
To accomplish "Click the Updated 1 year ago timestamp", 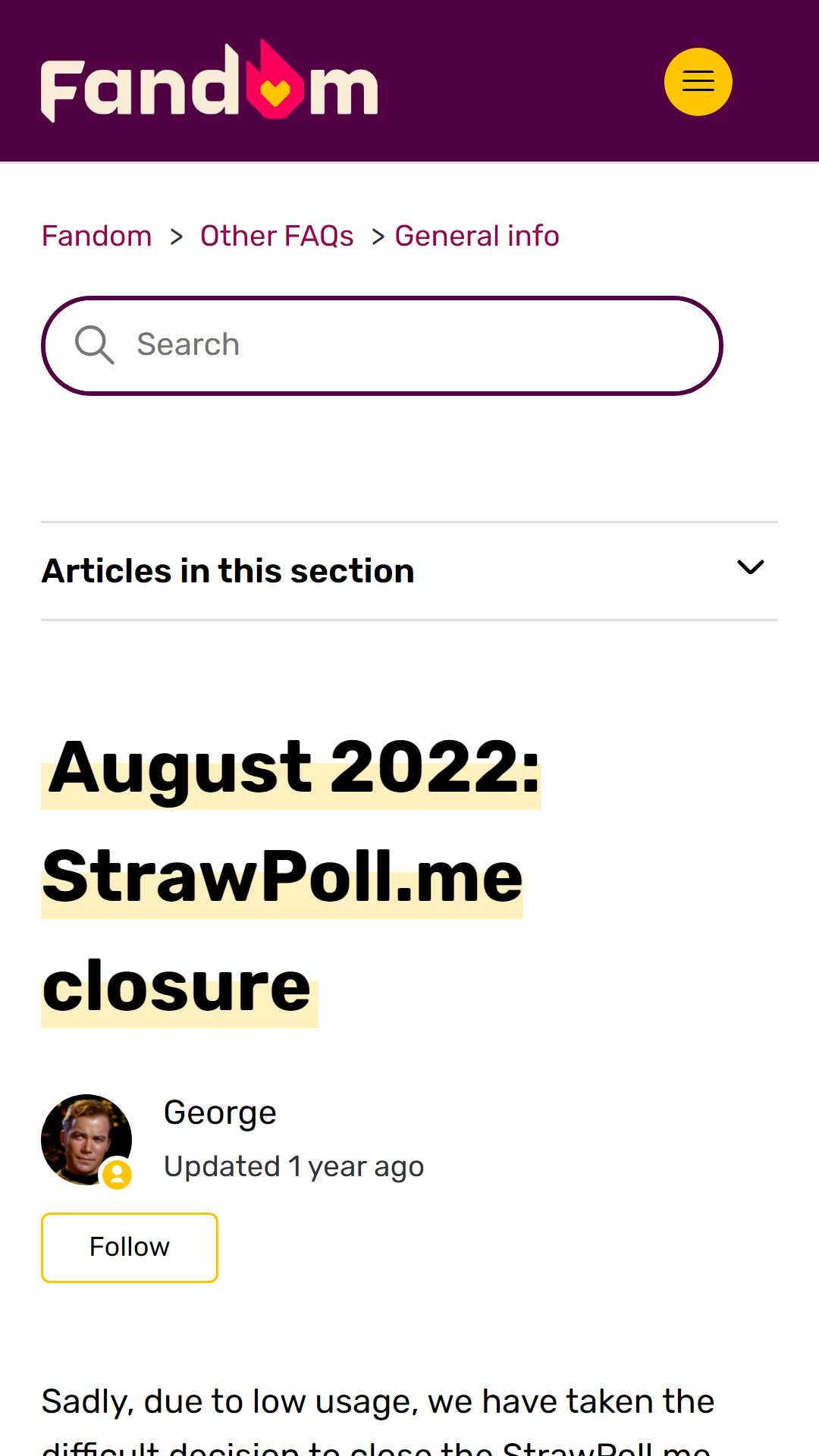I will point(294,1166).
